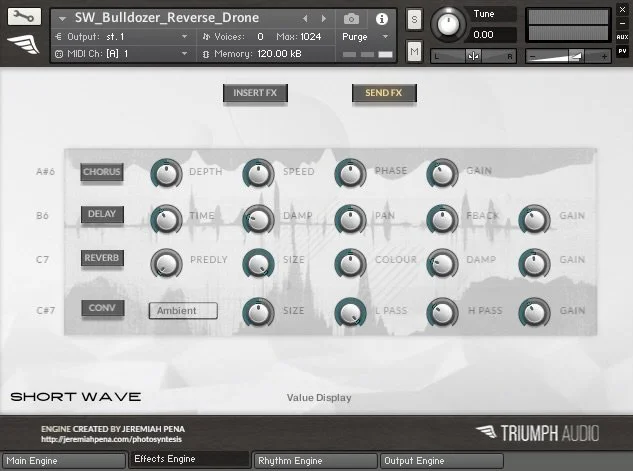Viewport: 633px width, 471px height.
Task: Click the Chorus SPEED knob
Action: click(258, 173)
